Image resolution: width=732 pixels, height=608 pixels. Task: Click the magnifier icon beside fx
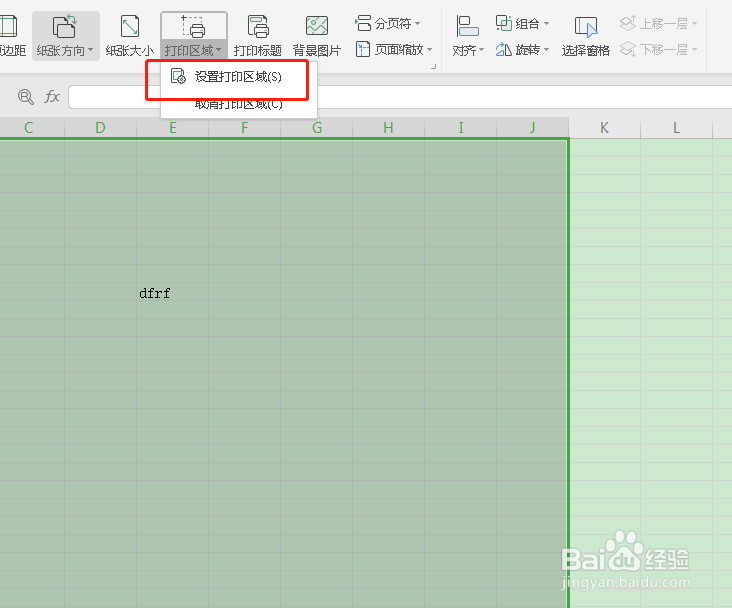[x=26, y=97]
